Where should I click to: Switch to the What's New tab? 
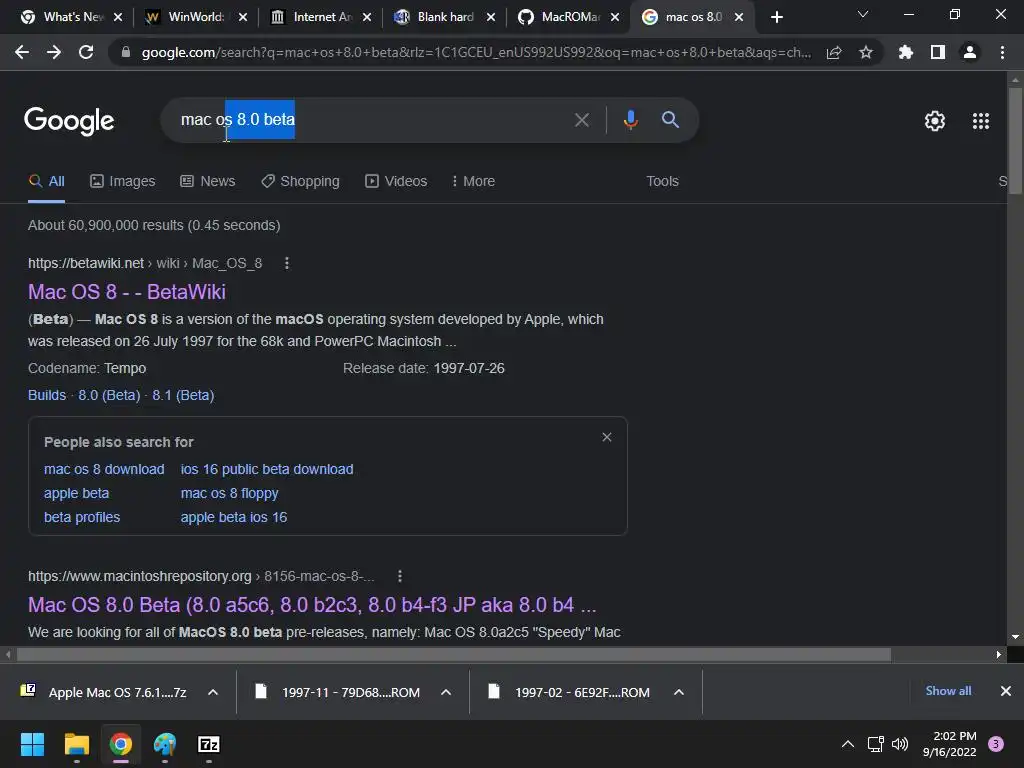tap(72, 17)
